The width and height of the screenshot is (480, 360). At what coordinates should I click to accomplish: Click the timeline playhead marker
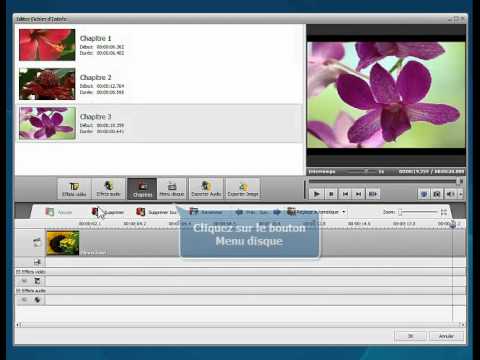click(453, 224)
